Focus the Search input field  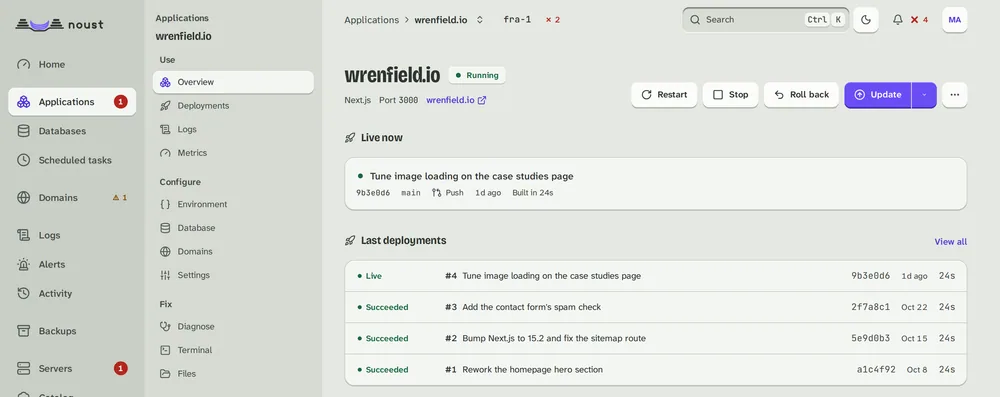point(765,20)
